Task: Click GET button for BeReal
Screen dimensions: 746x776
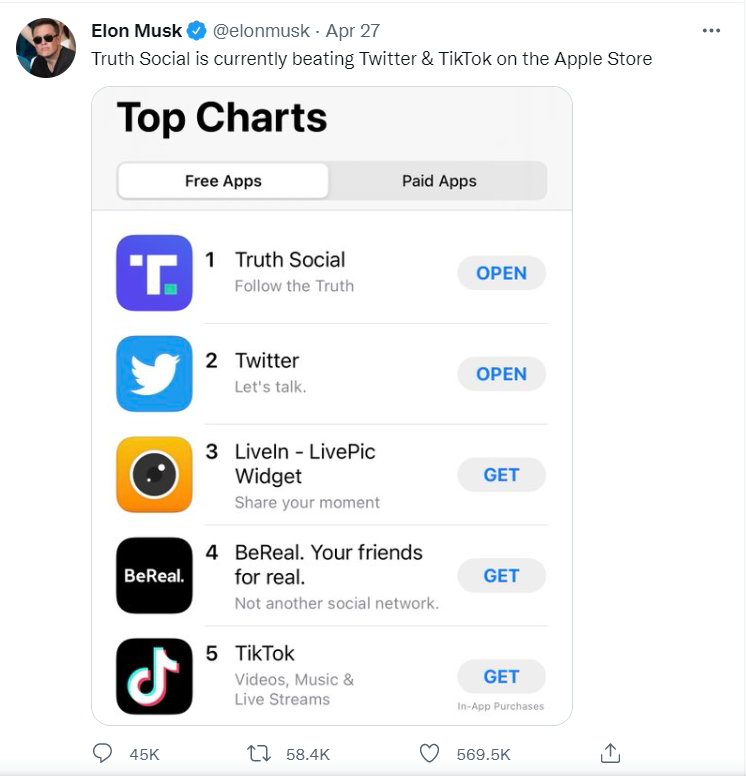Action: pyautogui.click(x=501, y=576)
